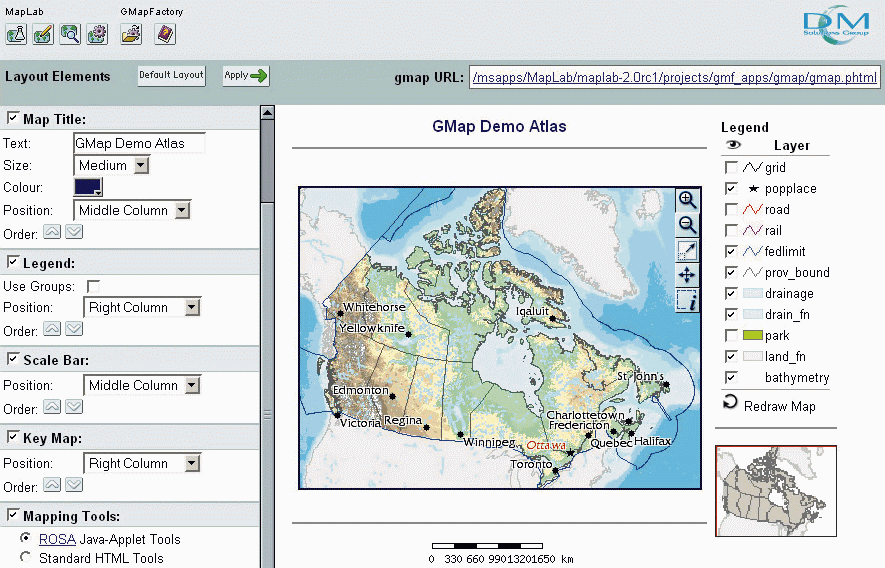This screenshot has height=568, width=885.
Task: Select the zoom-to-rectangle arrow map tool
Action: tap(687, 250)
